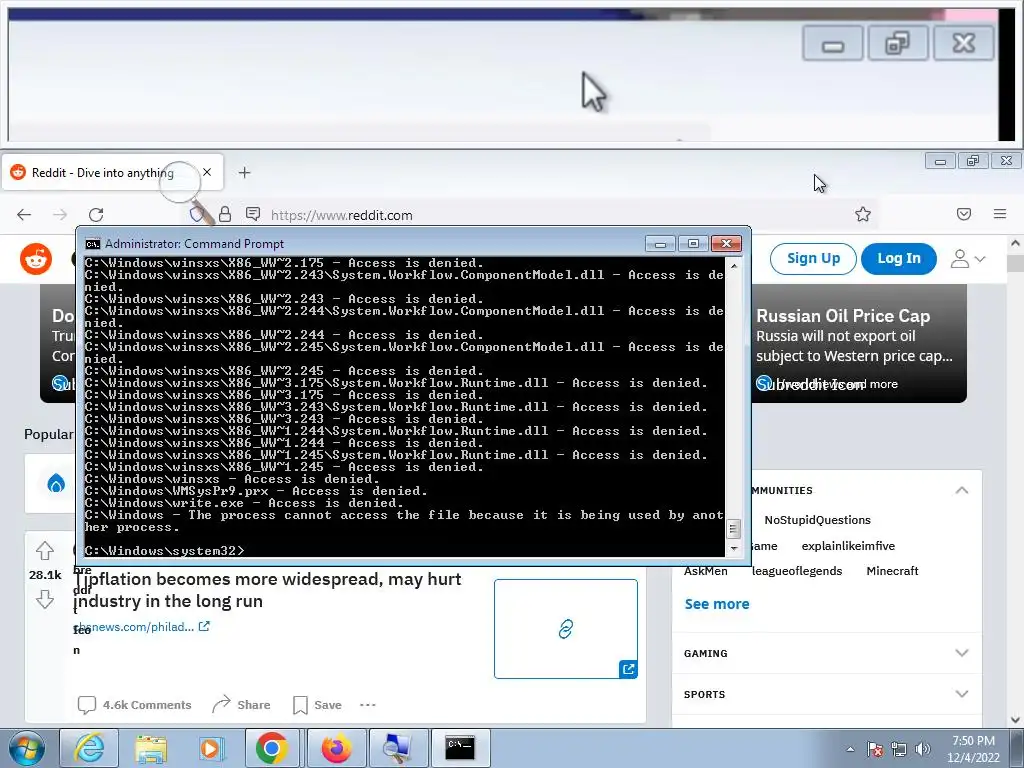Restore down the Firefox window
Screen dimensions: 1024x768
973,161
